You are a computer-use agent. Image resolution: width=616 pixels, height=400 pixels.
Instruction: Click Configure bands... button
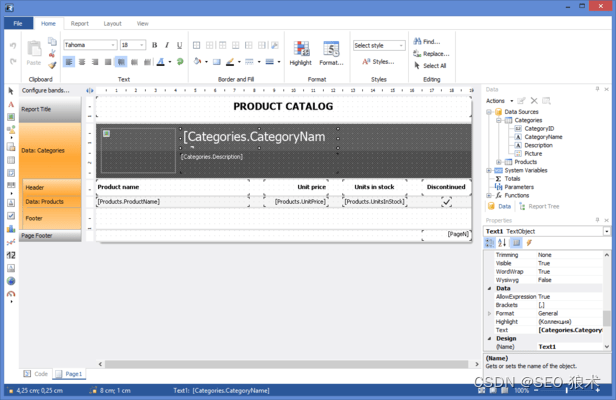coord(46,90)
